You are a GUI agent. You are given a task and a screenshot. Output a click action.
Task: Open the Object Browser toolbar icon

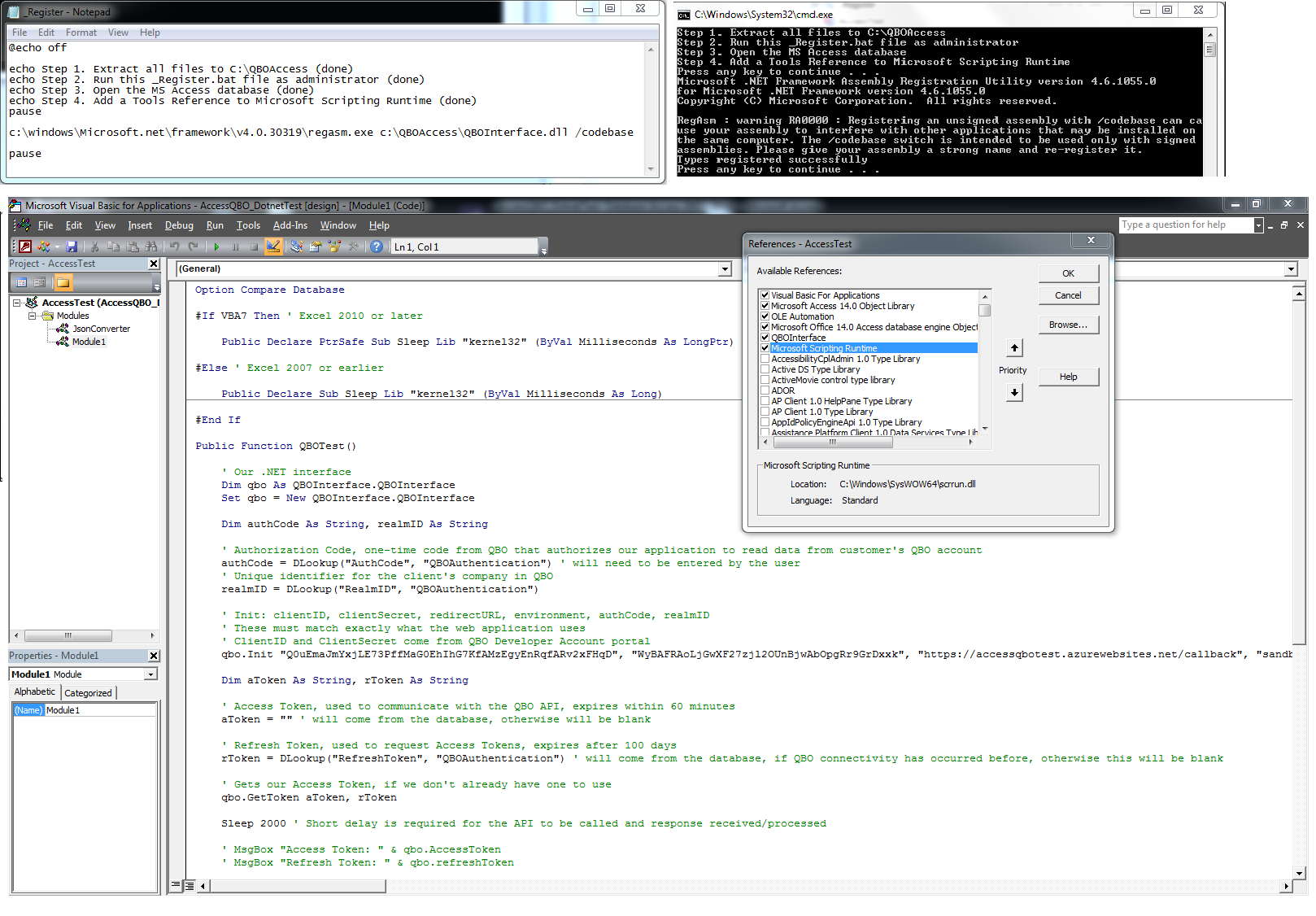click(x=334, y=246)
